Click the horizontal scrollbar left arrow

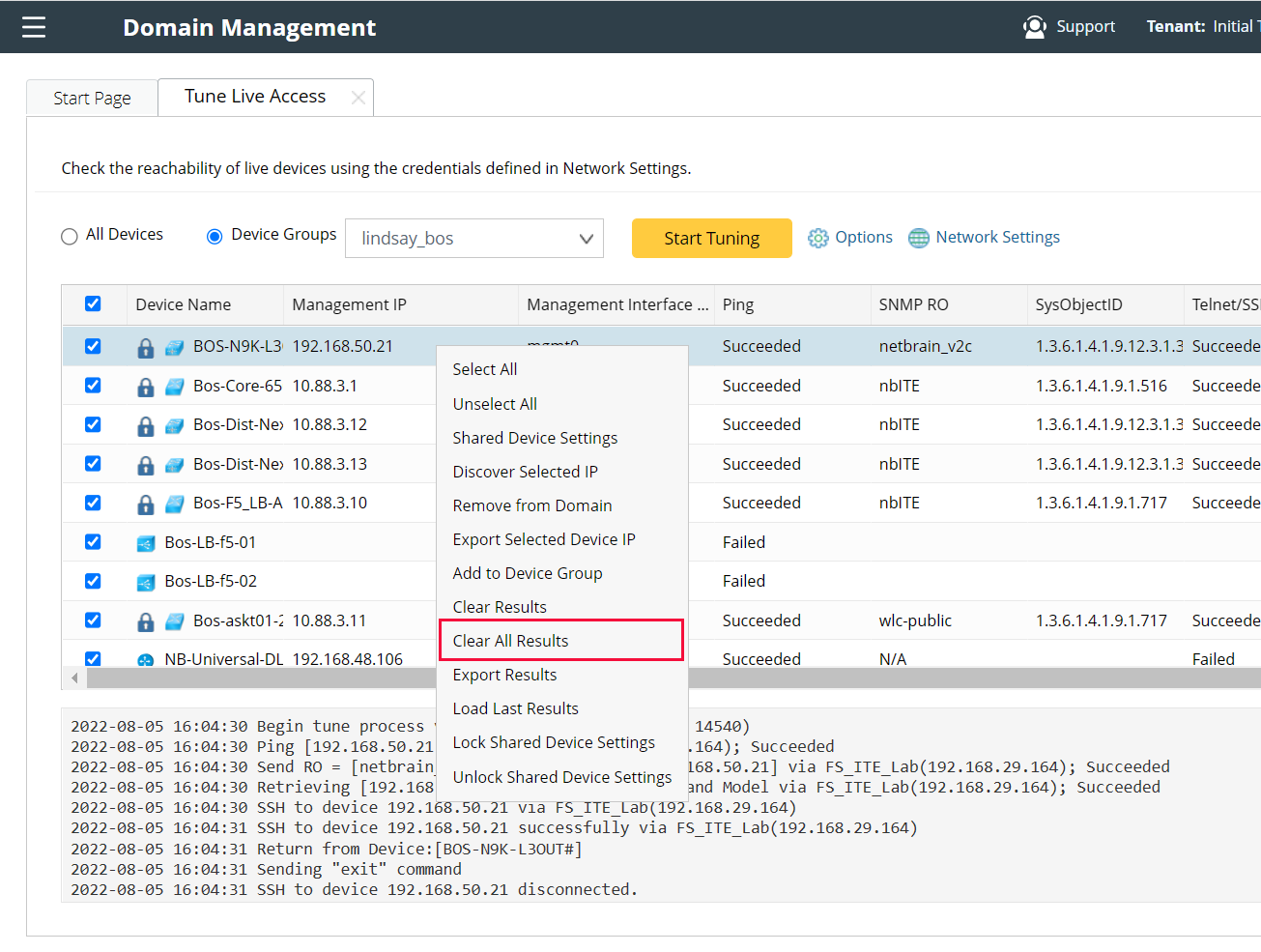pos(74,678)
